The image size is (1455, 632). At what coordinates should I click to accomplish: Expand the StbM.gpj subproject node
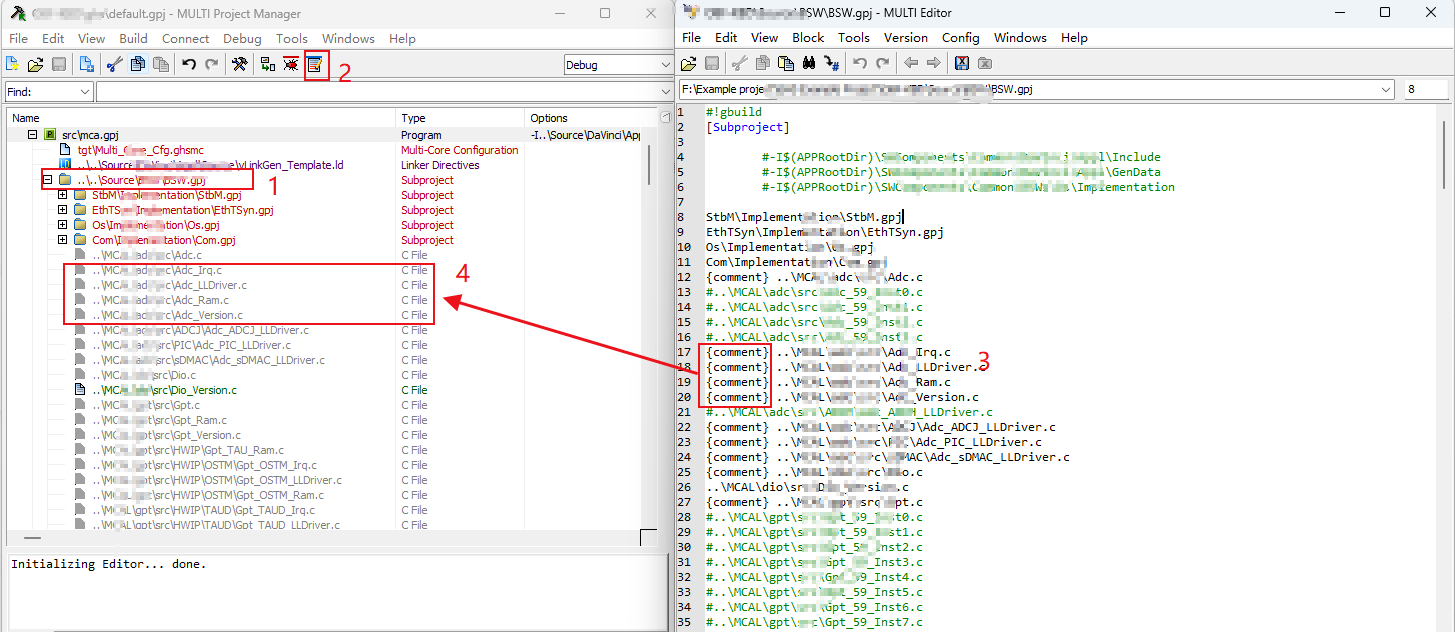pos(63,195)
